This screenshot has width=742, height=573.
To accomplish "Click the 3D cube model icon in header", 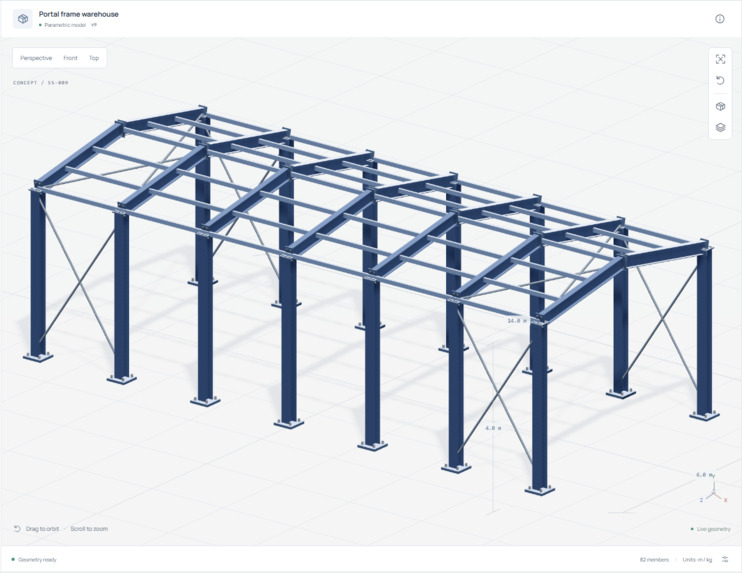I will pos(22,19).
